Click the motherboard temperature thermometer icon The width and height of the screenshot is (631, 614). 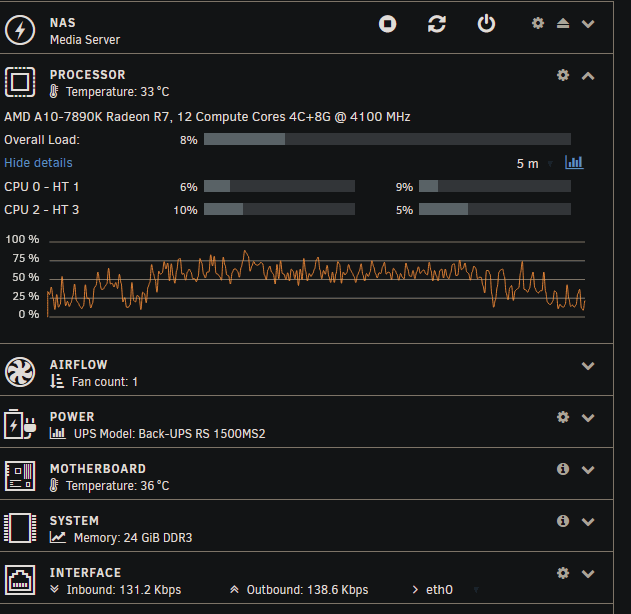click(x=54, y=486)
